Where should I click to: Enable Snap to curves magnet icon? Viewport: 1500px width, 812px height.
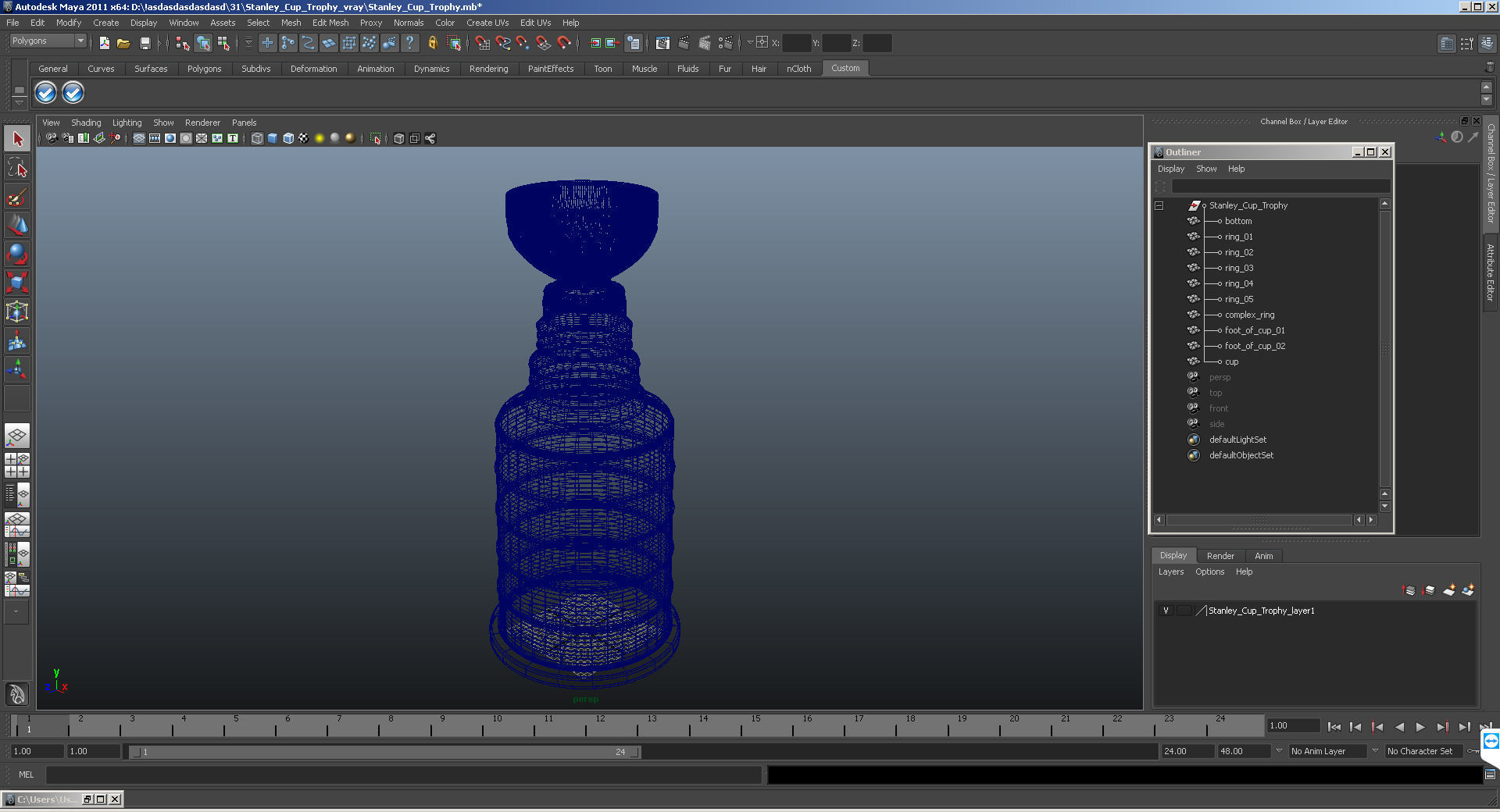pos(502,43)
